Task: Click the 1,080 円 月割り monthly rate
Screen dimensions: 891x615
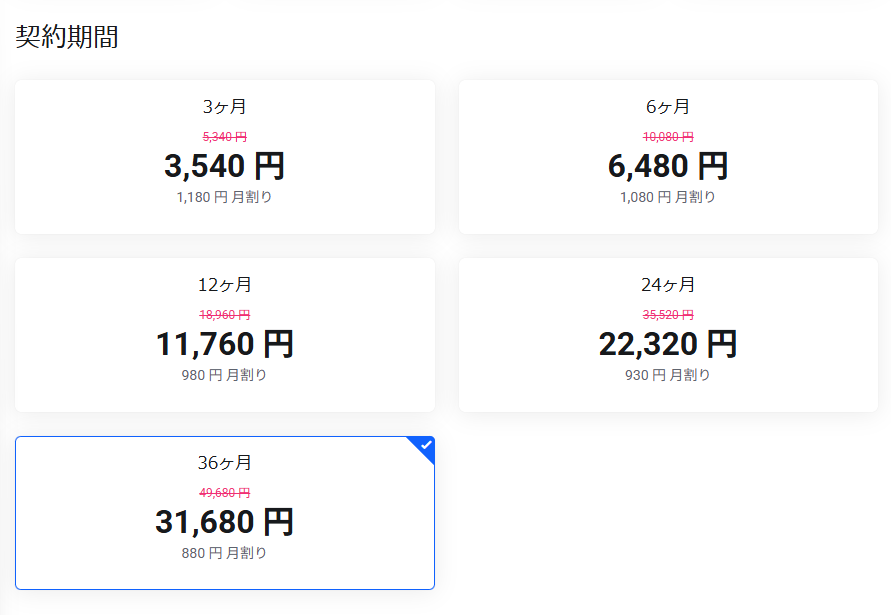Action: pos(667,197)
